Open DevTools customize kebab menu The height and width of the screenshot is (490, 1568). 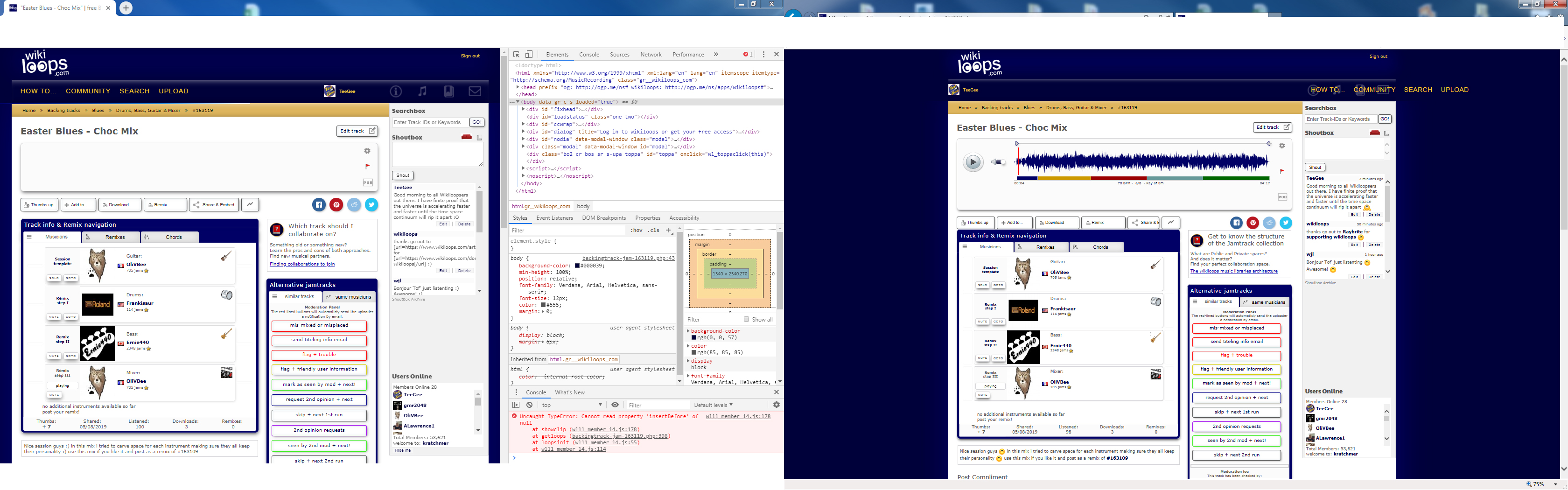763,54
